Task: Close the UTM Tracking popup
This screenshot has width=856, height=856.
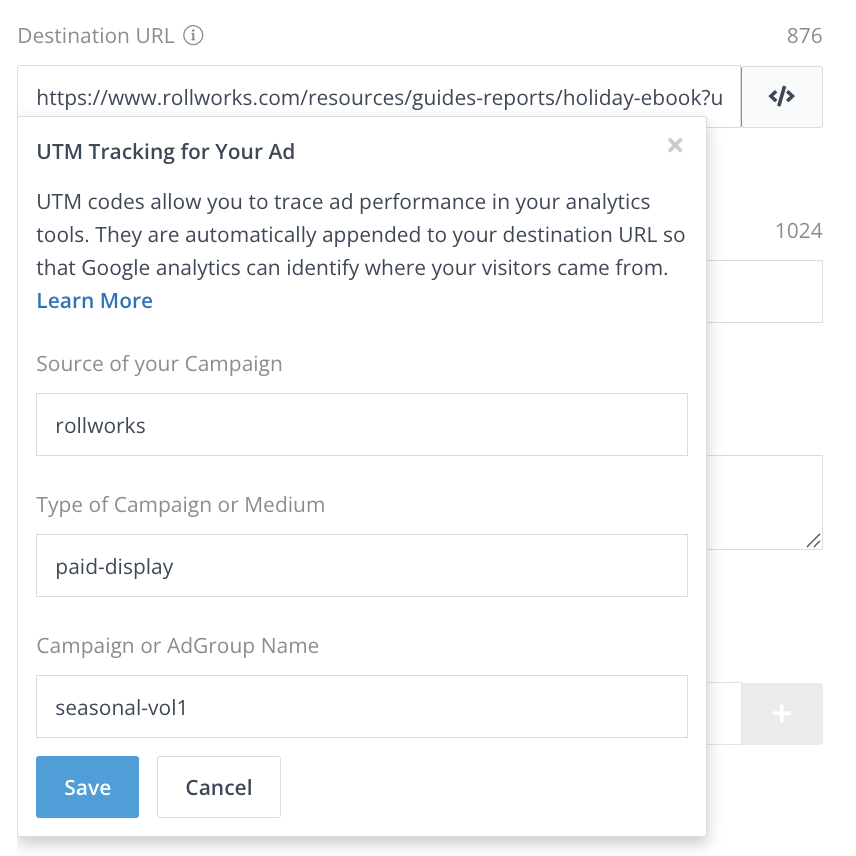Action: (675, 146)
